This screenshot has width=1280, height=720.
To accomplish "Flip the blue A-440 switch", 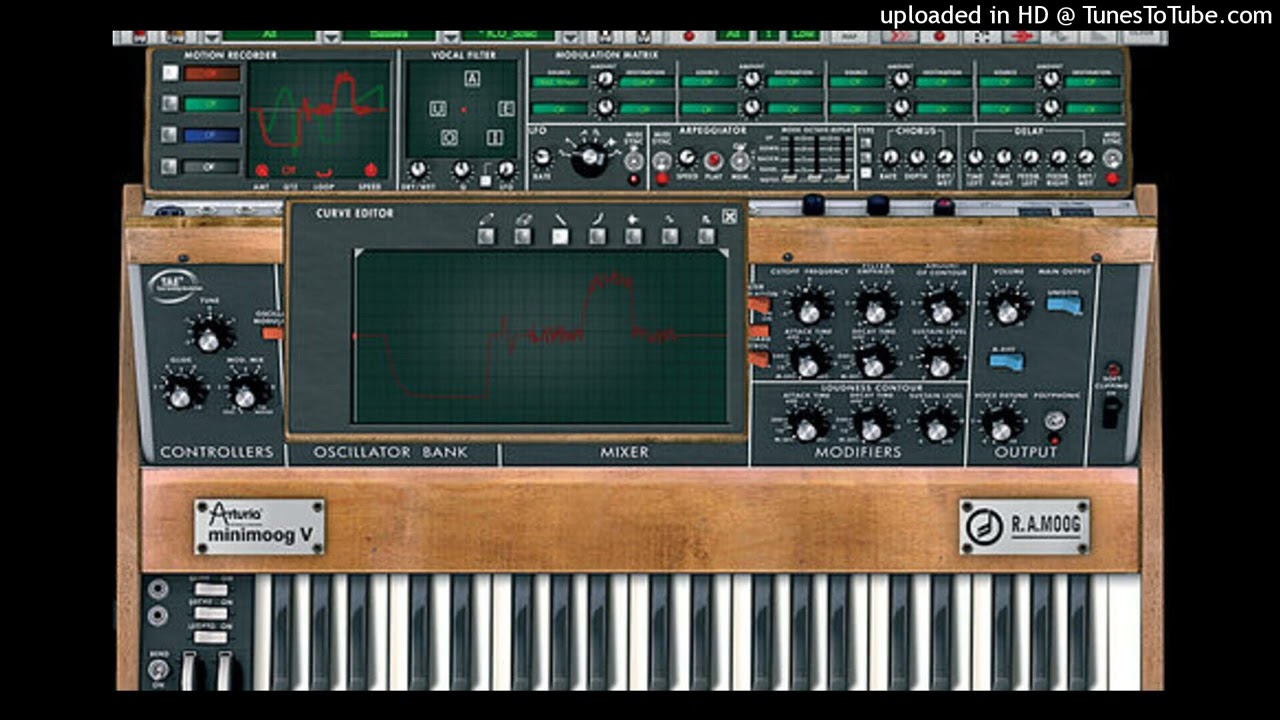I will tap(1007, 361).
